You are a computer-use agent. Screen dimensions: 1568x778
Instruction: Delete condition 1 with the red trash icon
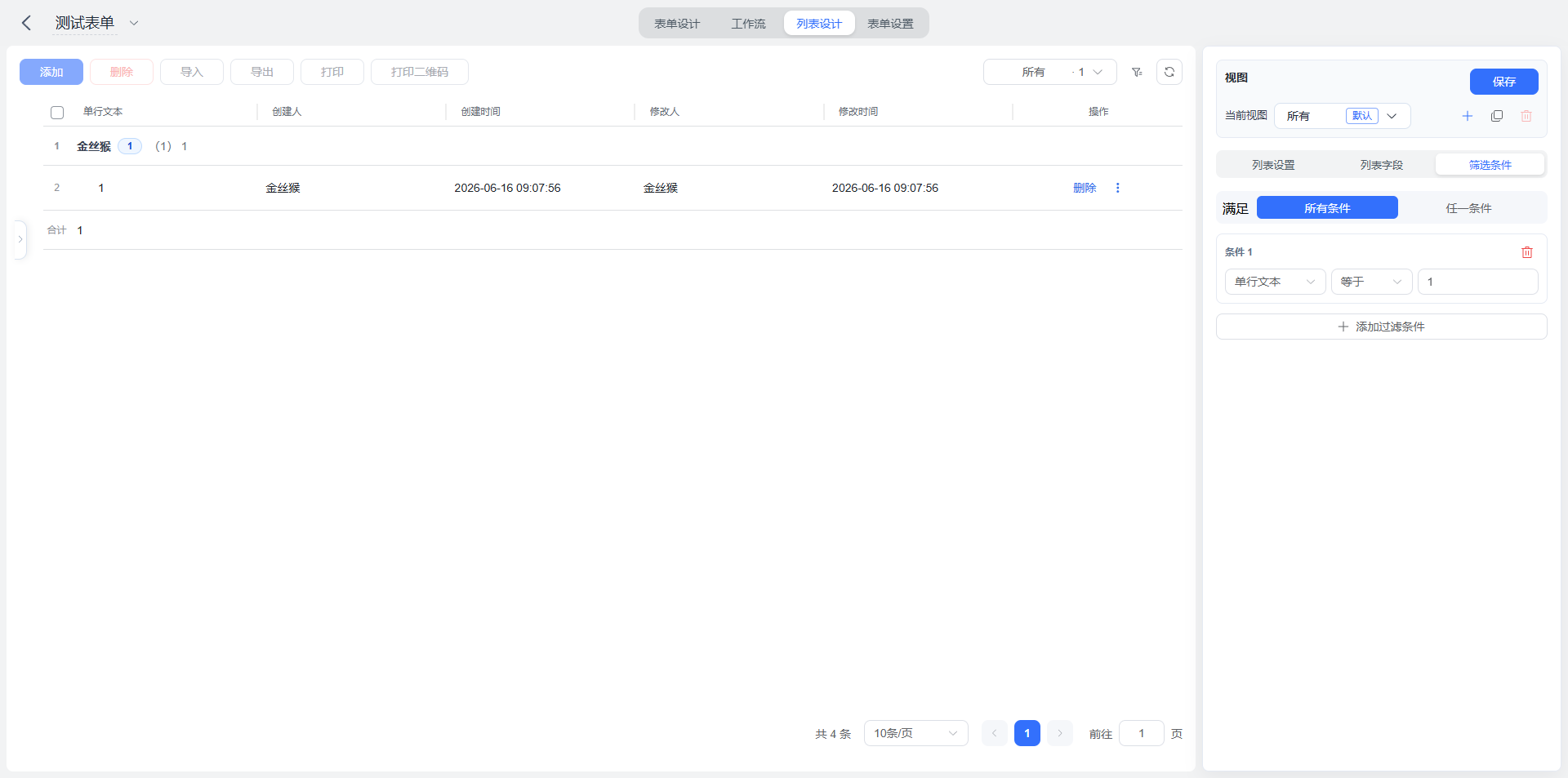1527,252
